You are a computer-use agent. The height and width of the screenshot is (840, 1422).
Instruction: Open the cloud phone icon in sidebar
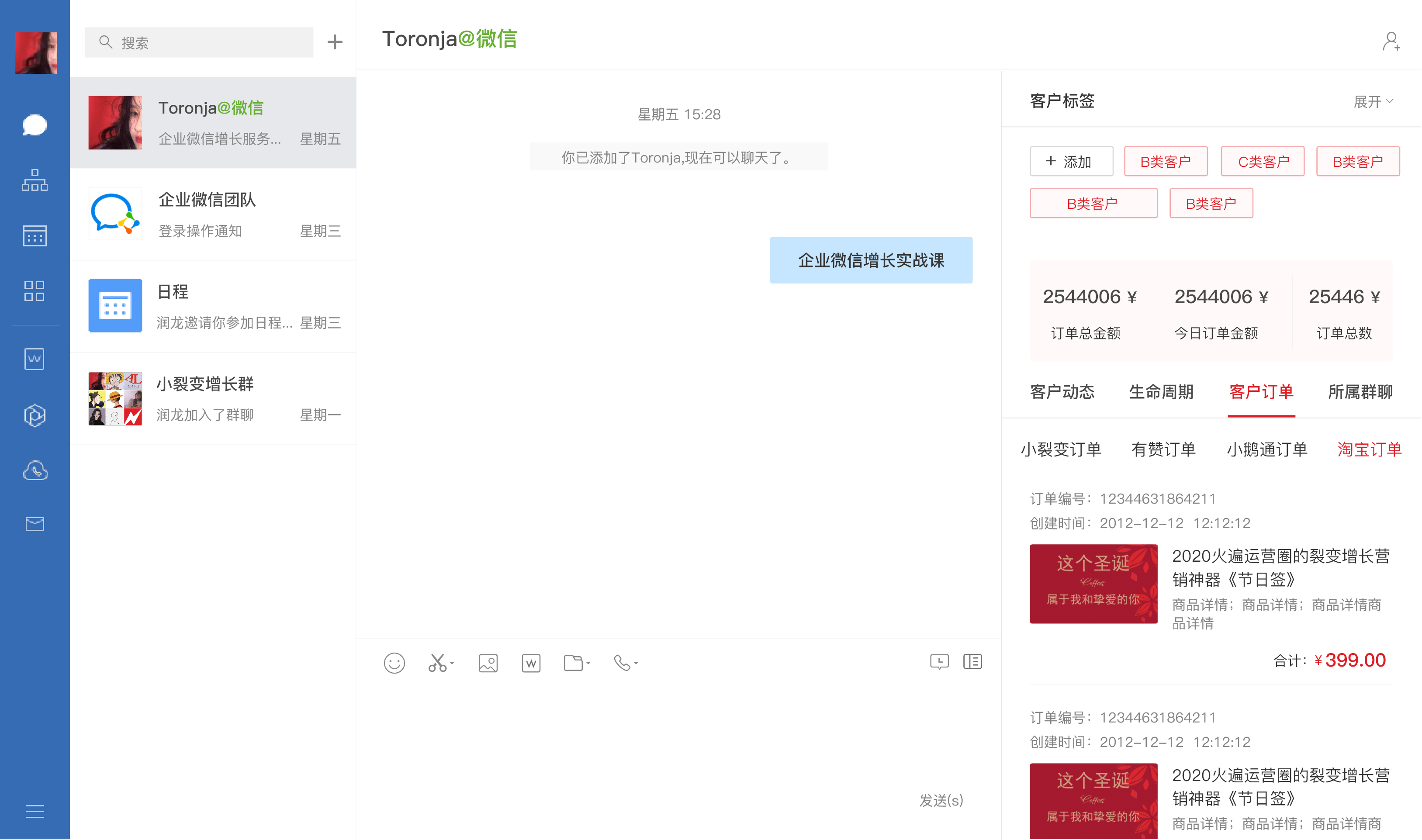(35, 470)
